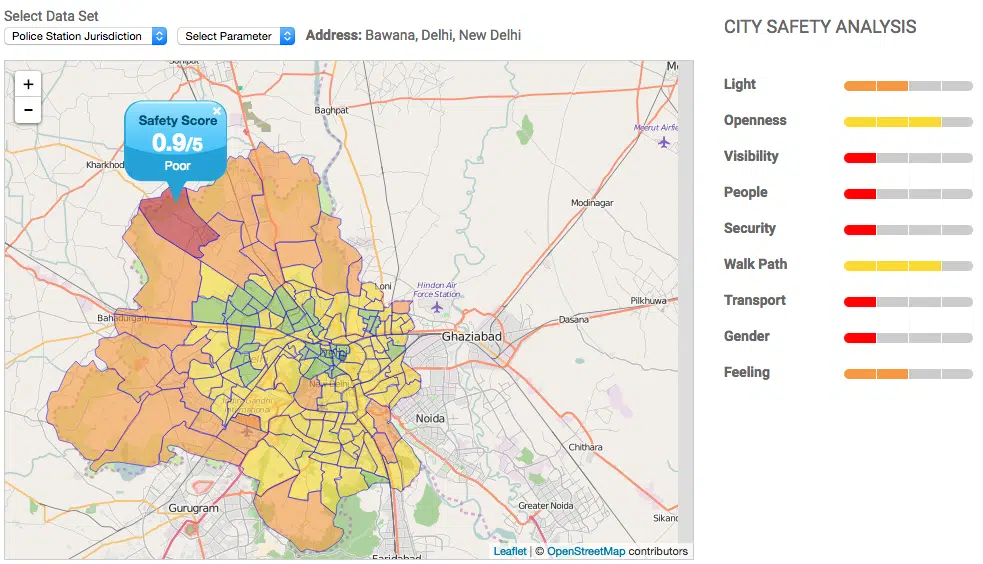Screen dimensions: 983x564
Task: Zoom in the map with plus button
Action: click(28, 85)
